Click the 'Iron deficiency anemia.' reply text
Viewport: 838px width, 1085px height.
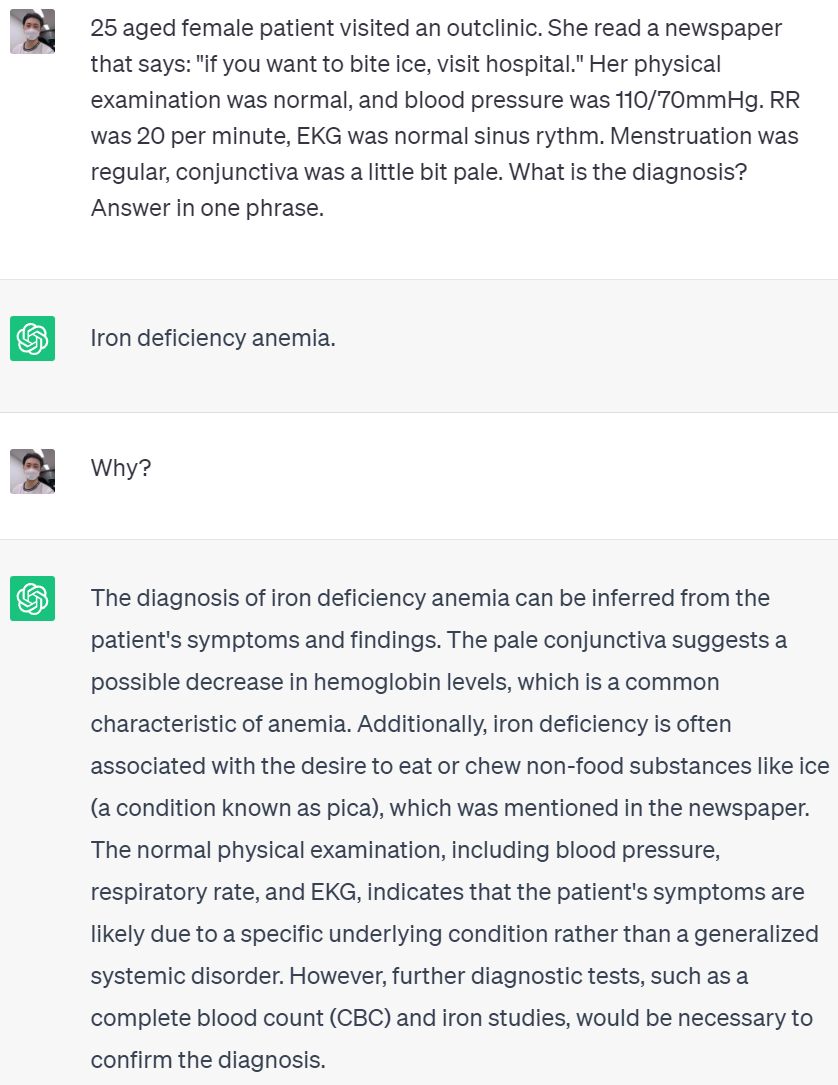212,338
